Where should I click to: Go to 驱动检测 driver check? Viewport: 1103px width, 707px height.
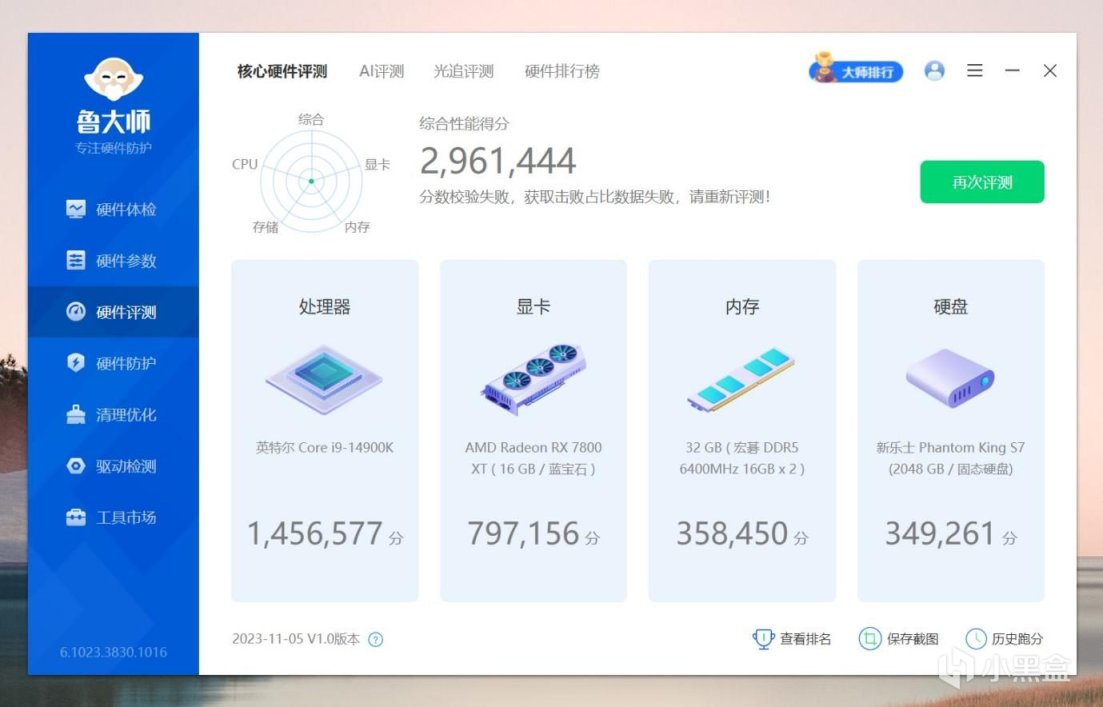[x=113, y=466]
